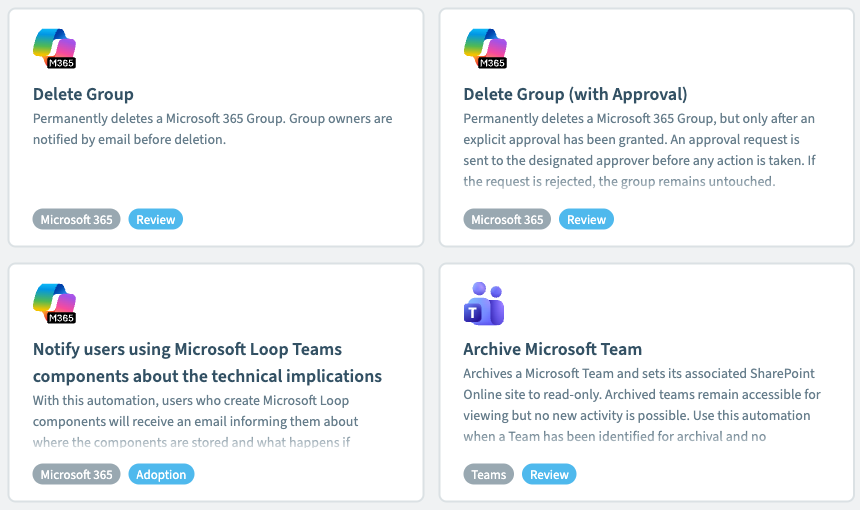Select the Microsoft 365 tag on Delete Group card

(x=76, y=219)
